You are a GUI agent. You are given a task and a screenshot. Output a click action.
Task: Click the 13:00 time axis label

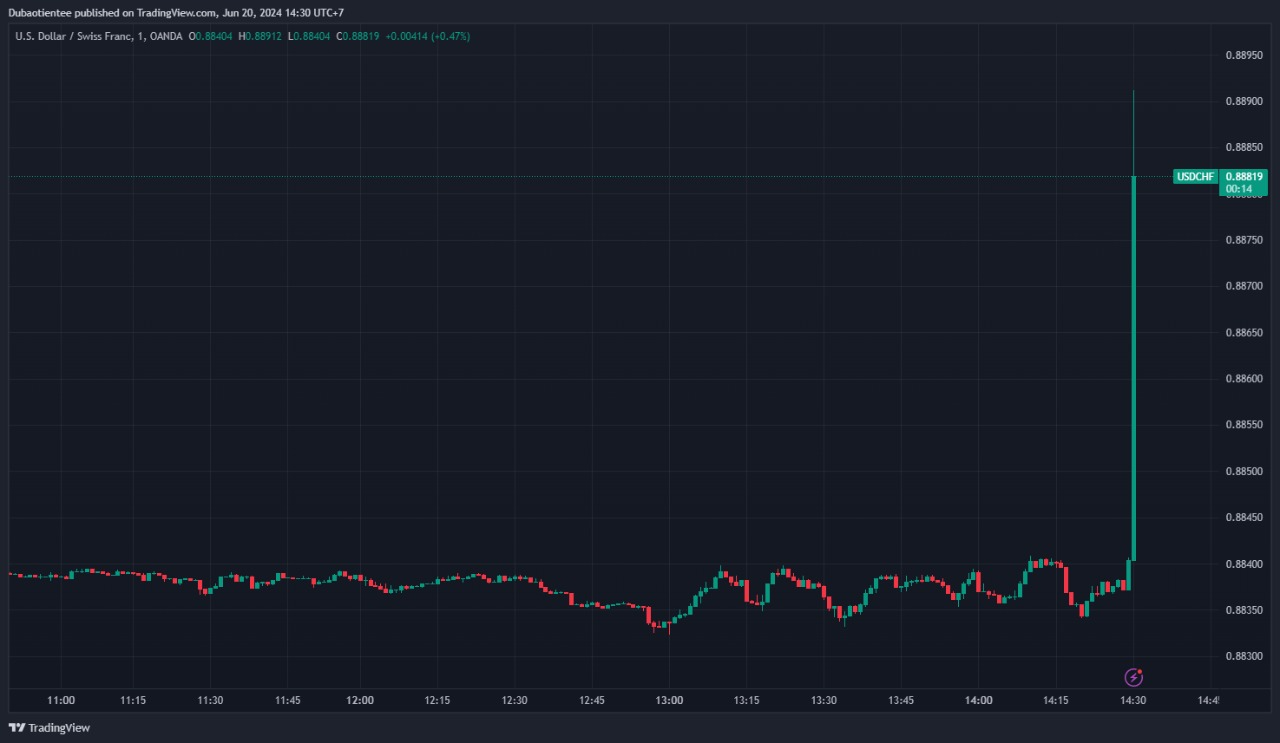669,701
